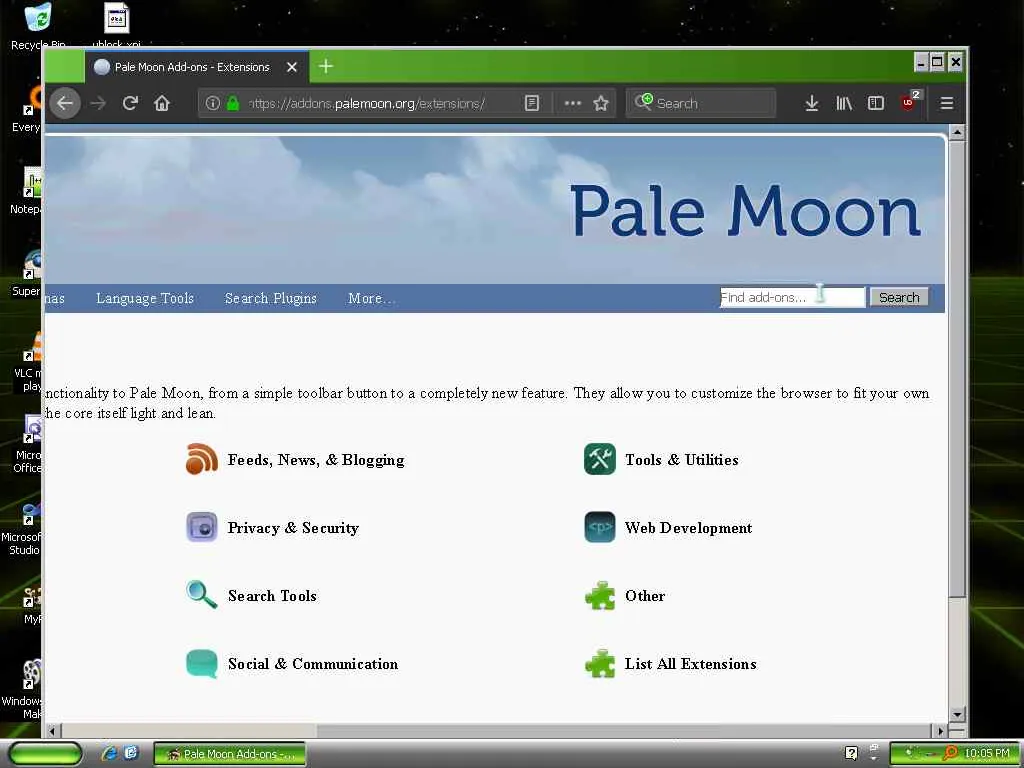The image size is (1024, 768).
Task: Go back with the browser back arrow
Action: 65,103
